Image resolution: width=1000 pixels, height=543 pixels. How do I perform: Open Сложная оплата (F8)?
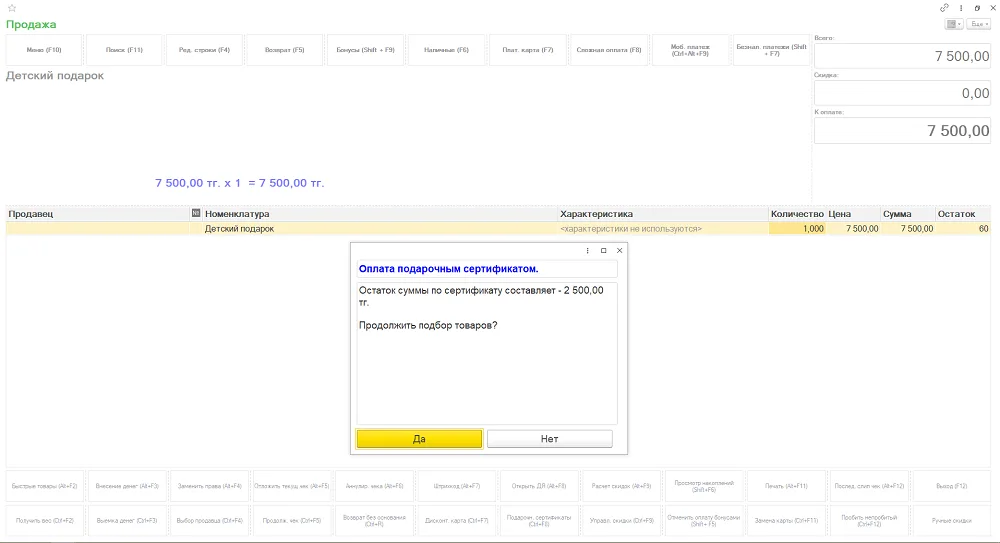click(608, 50)
